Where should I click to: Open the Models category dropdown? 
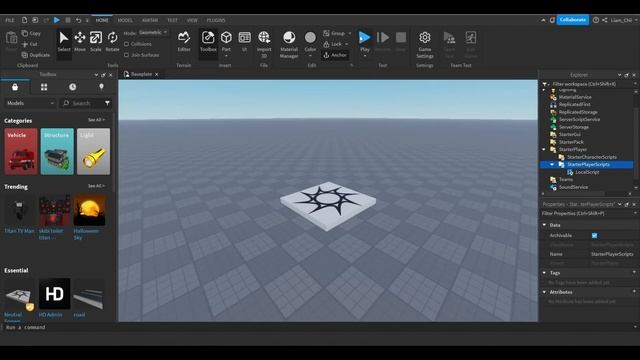click(29, 103)
